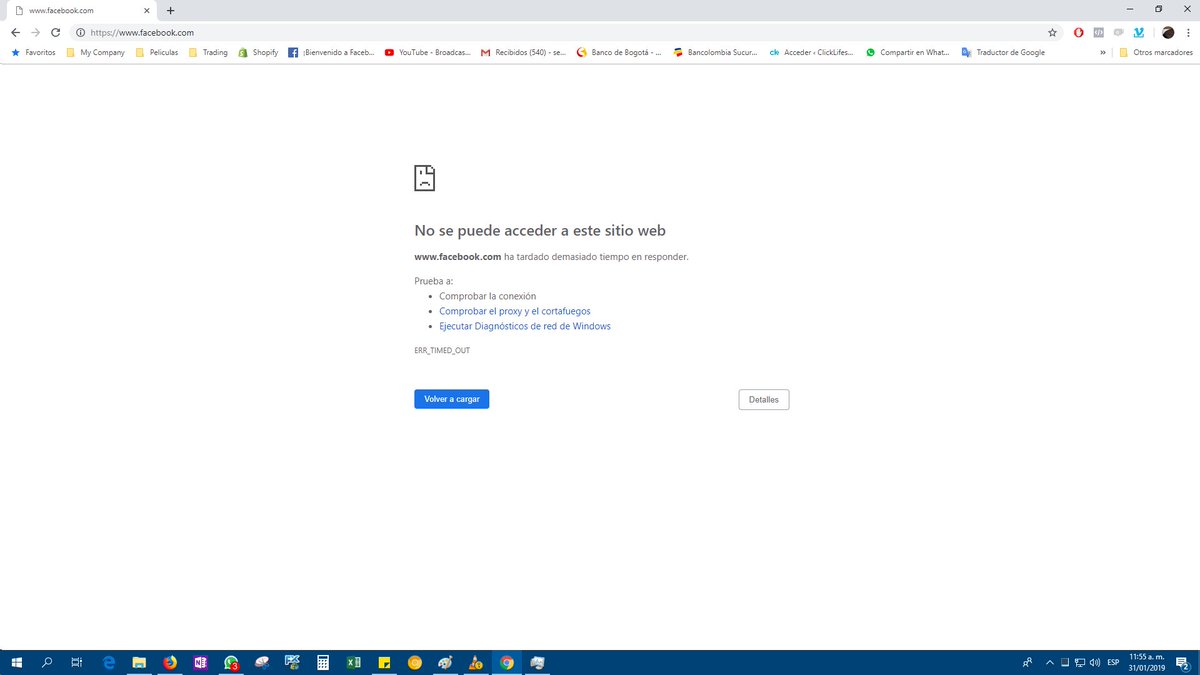The width and height of the screenshot is (1200, 675).
Task: Open VLC cone icon in the taskbar
Action: coord(476,662)
